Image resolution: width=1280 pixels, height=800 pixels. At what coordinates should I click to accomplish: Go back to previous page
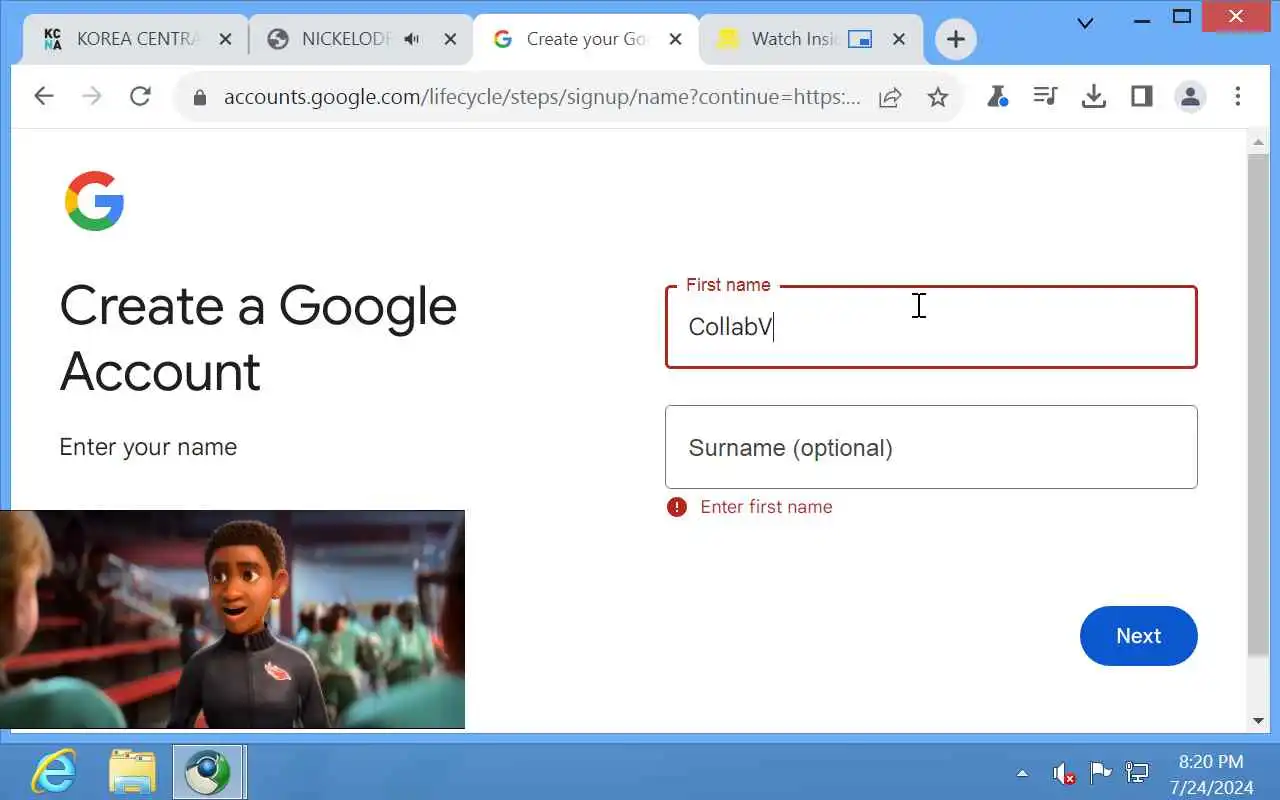tap(43, 96)
